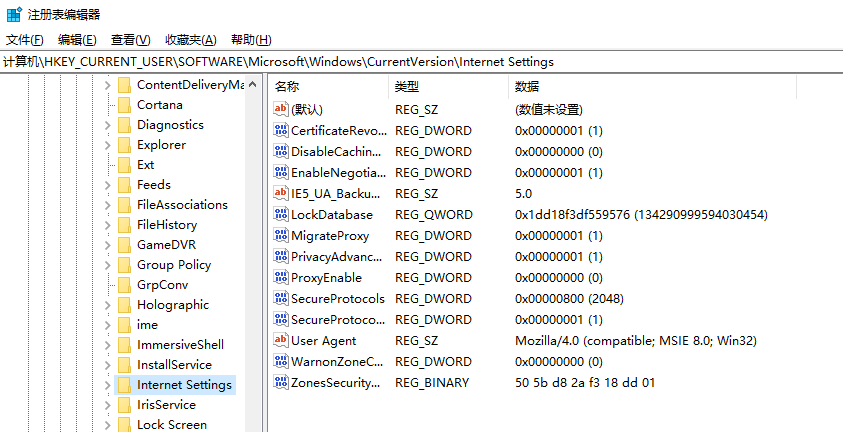The height and width of the screenshot is (432, 843).
Task: Select the Holographic tree item
Action: (x=173, y=305)
